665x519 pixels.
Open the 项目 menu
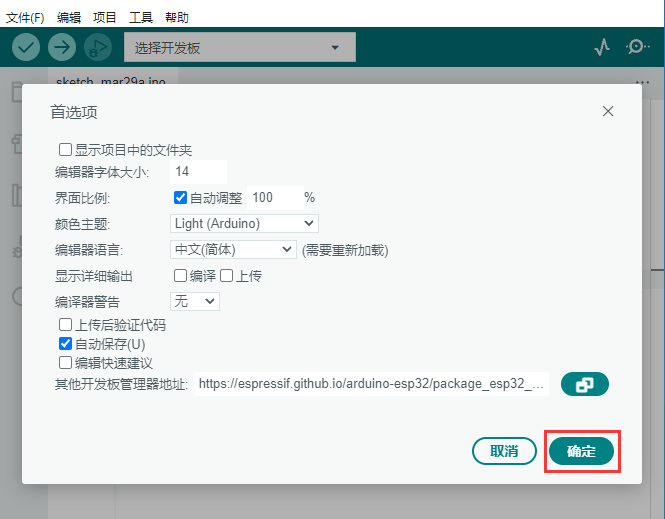(105, 18)
